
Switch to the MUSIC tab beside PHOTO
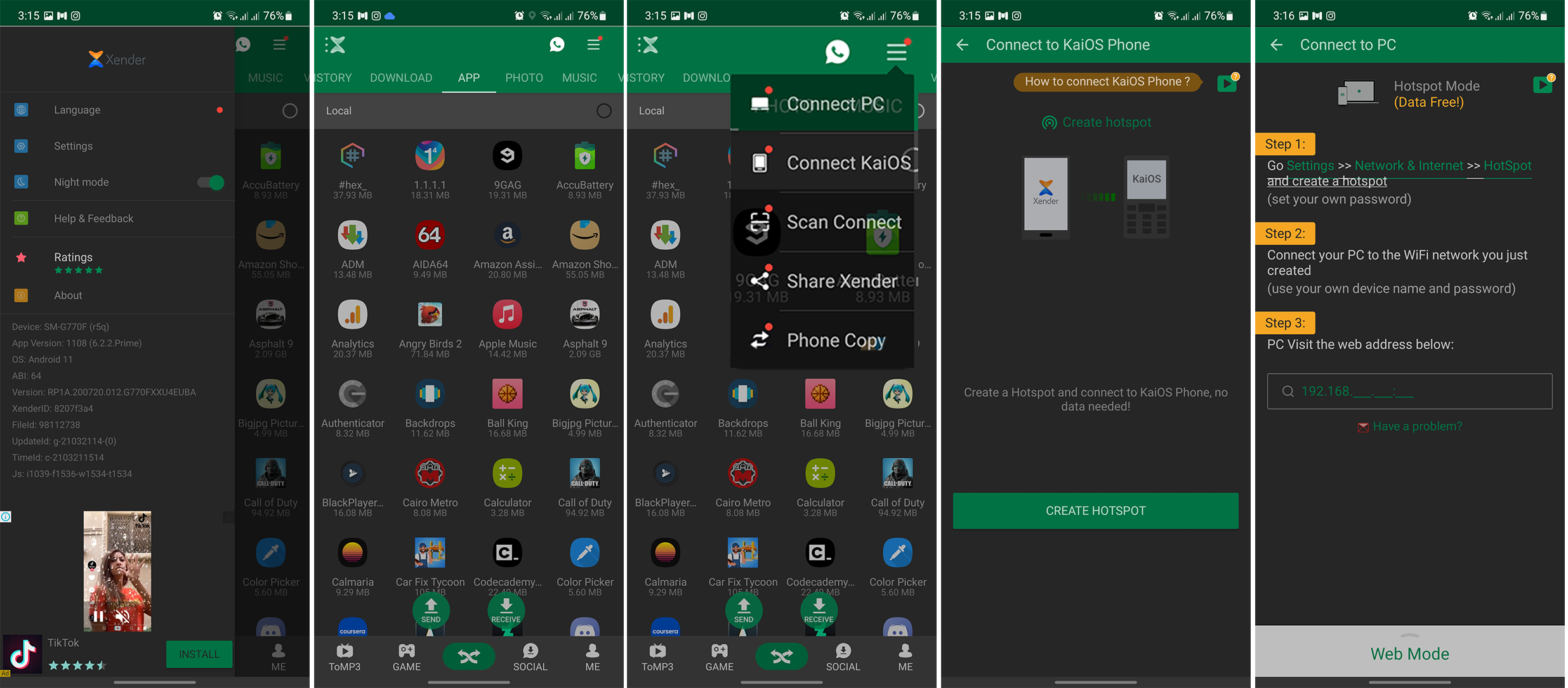579,77
